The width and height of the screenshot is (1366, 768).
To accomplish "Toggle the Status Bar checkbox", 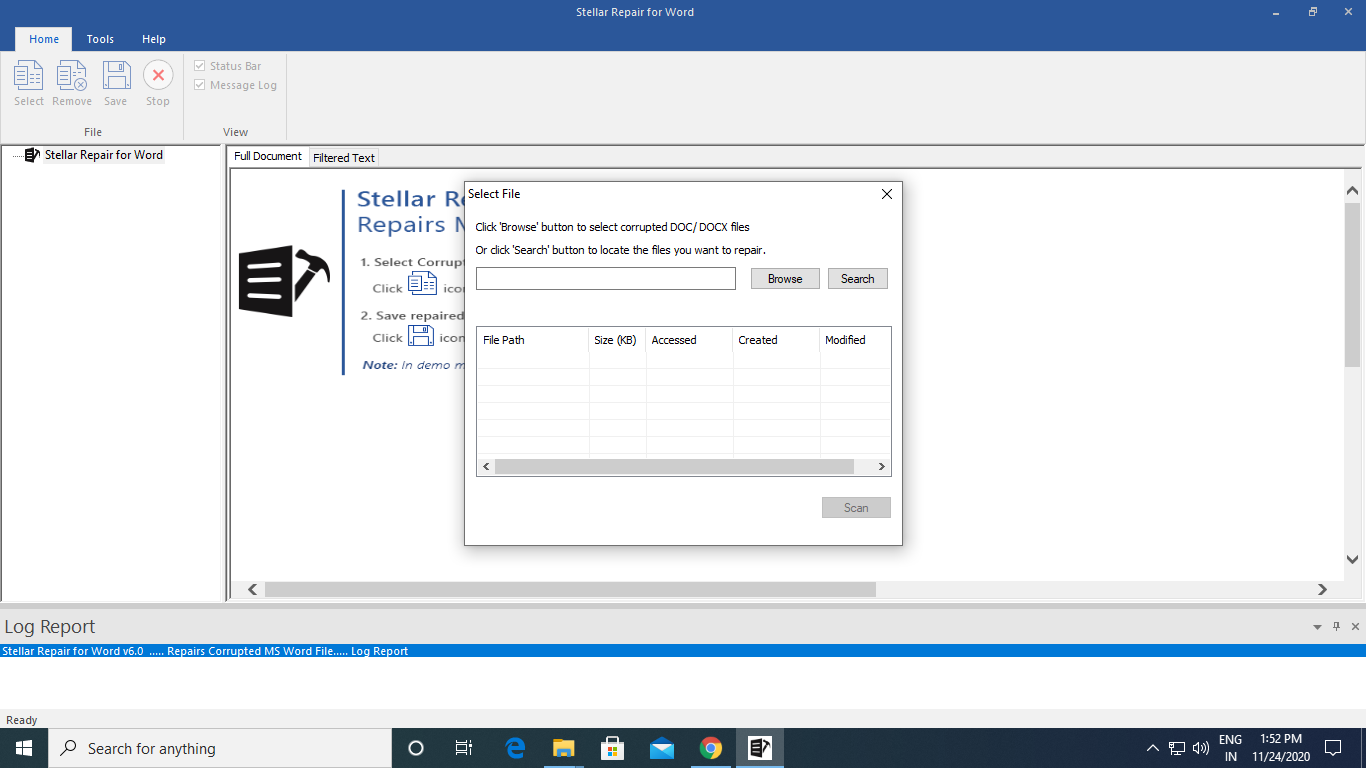I will click(227, 66).
